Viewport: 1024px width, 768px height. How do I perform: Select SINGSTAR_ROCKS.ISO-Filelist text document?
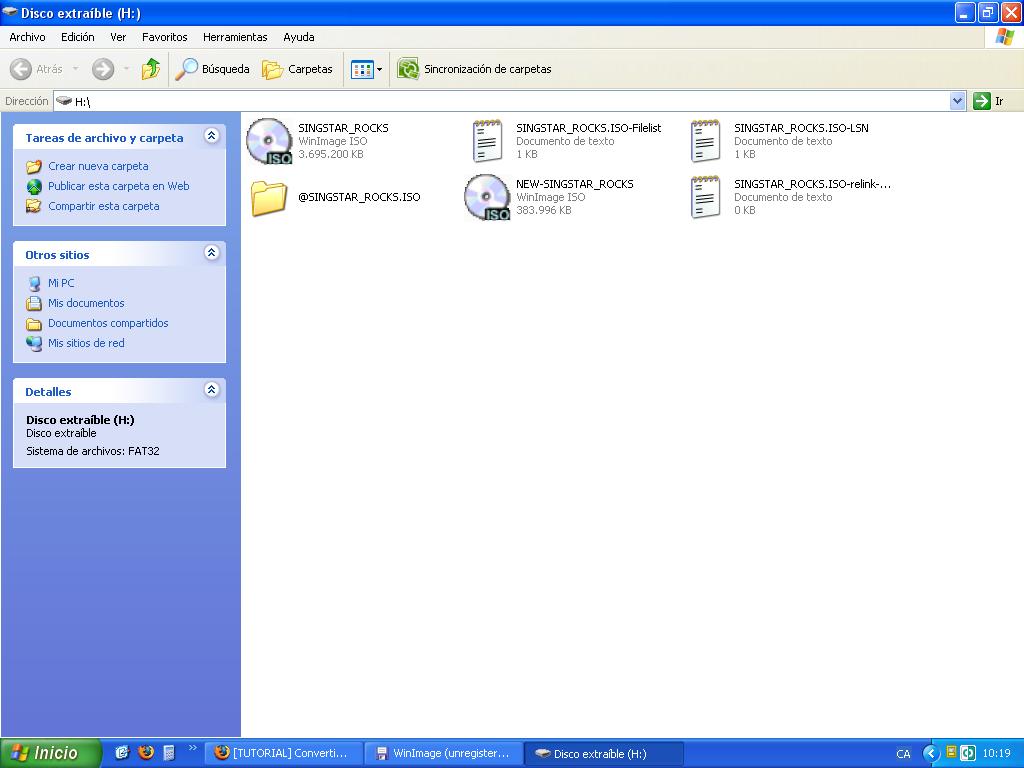(x=487, y=141)
